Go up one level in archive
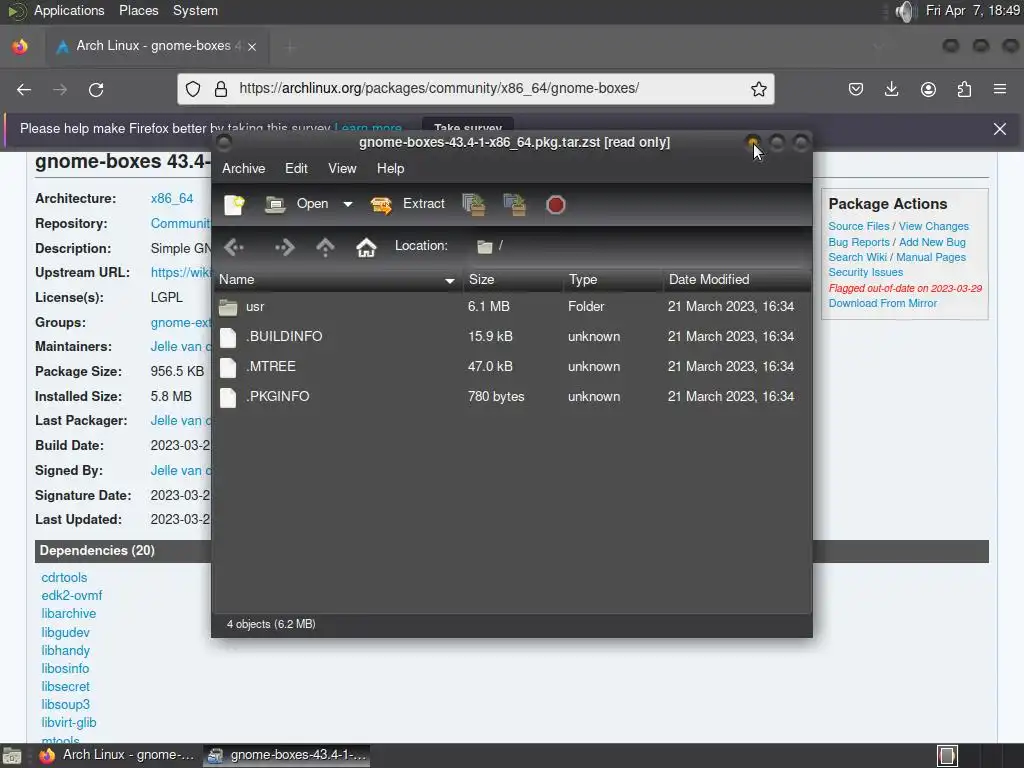This screenshot has height=768, width=1024. coord(325,247)
